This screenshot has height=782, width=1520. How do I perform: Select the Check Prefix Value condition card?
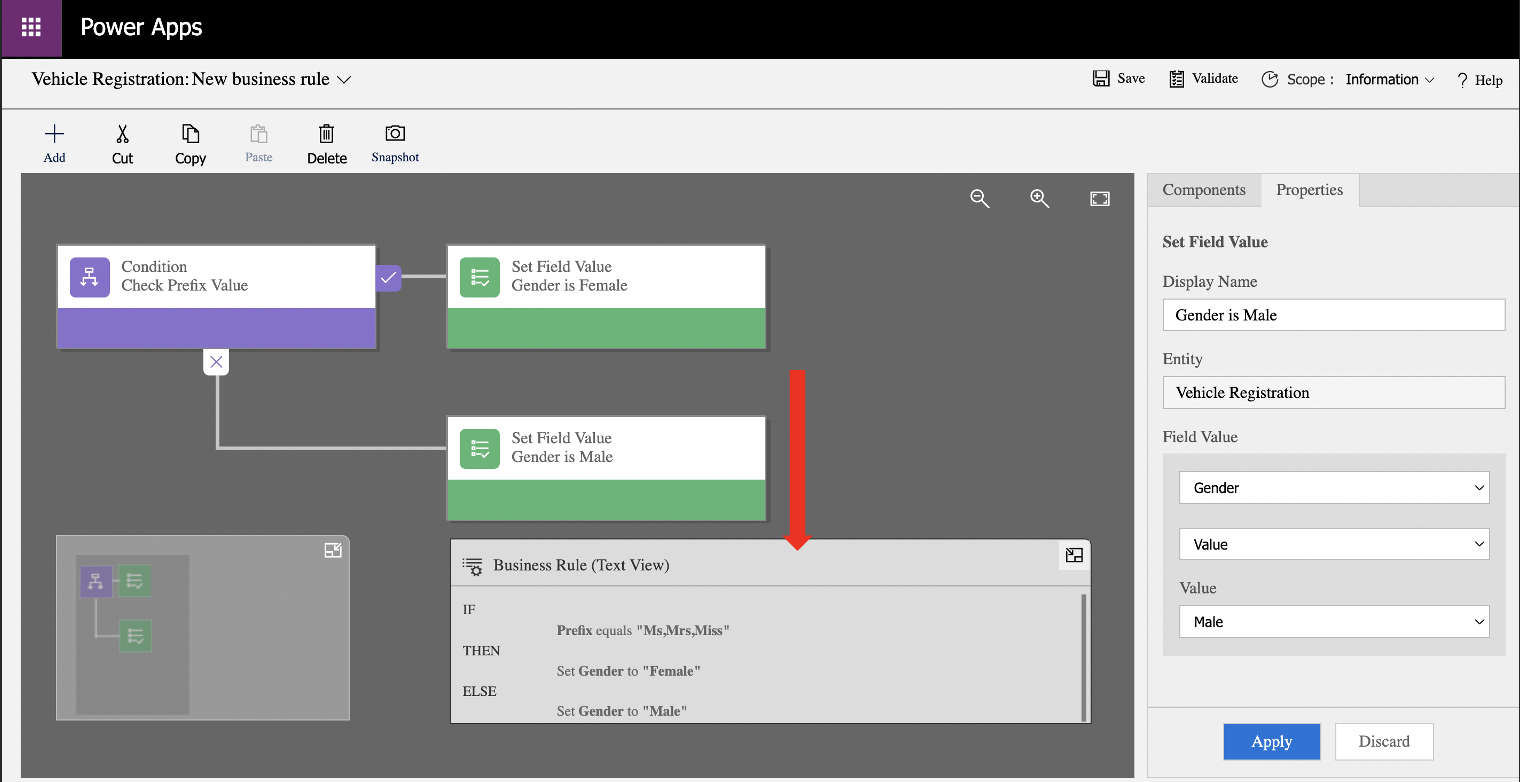216,297
